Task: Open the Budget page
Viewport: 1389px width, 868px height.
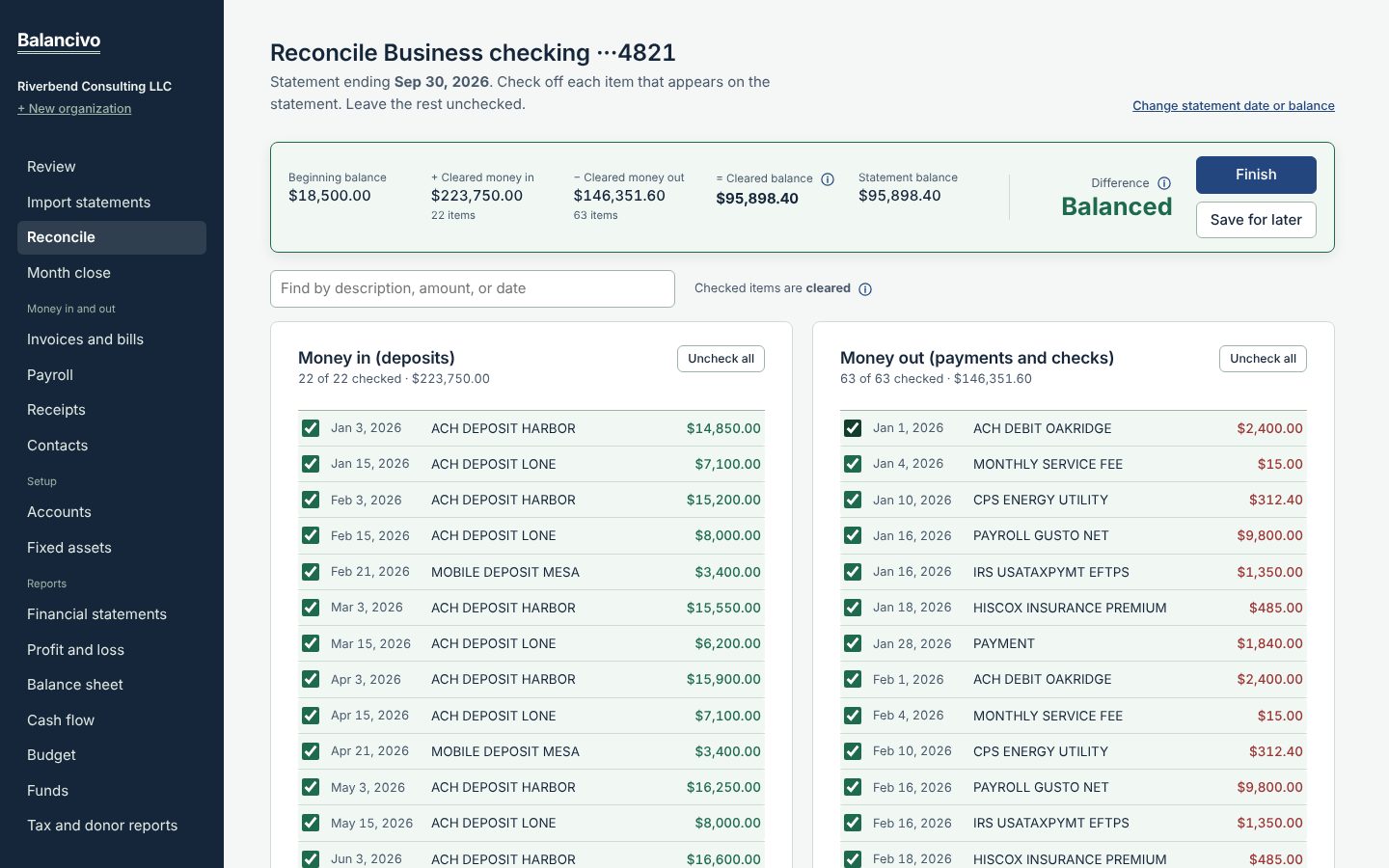Action: pyautogui.click(x=112, y=755)
